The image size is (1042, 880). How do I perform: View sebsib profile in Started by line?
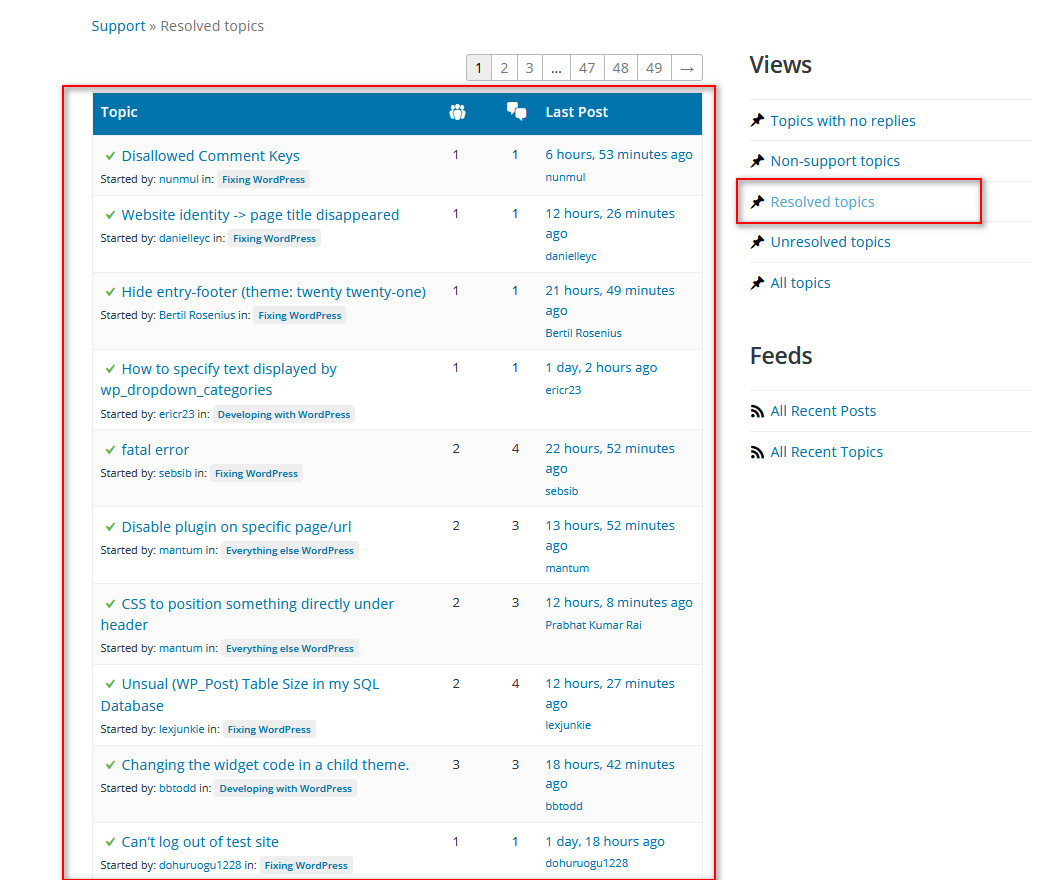pos(175,473)
